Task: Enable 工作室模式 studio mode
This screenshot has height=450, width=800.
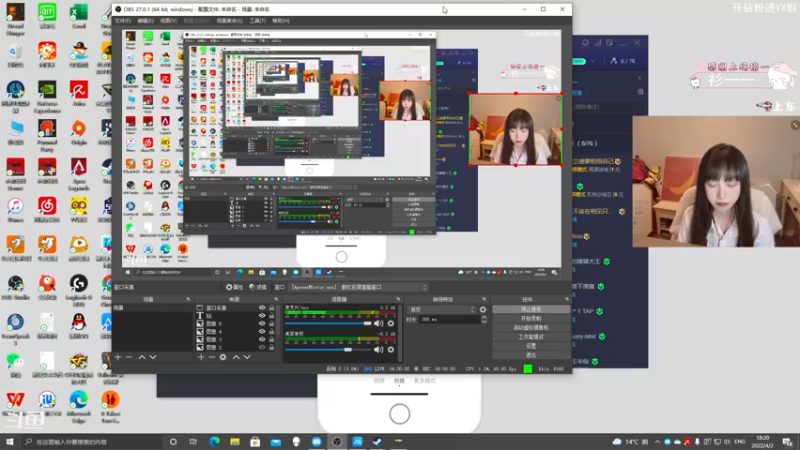Action: [x=531, y=337]
